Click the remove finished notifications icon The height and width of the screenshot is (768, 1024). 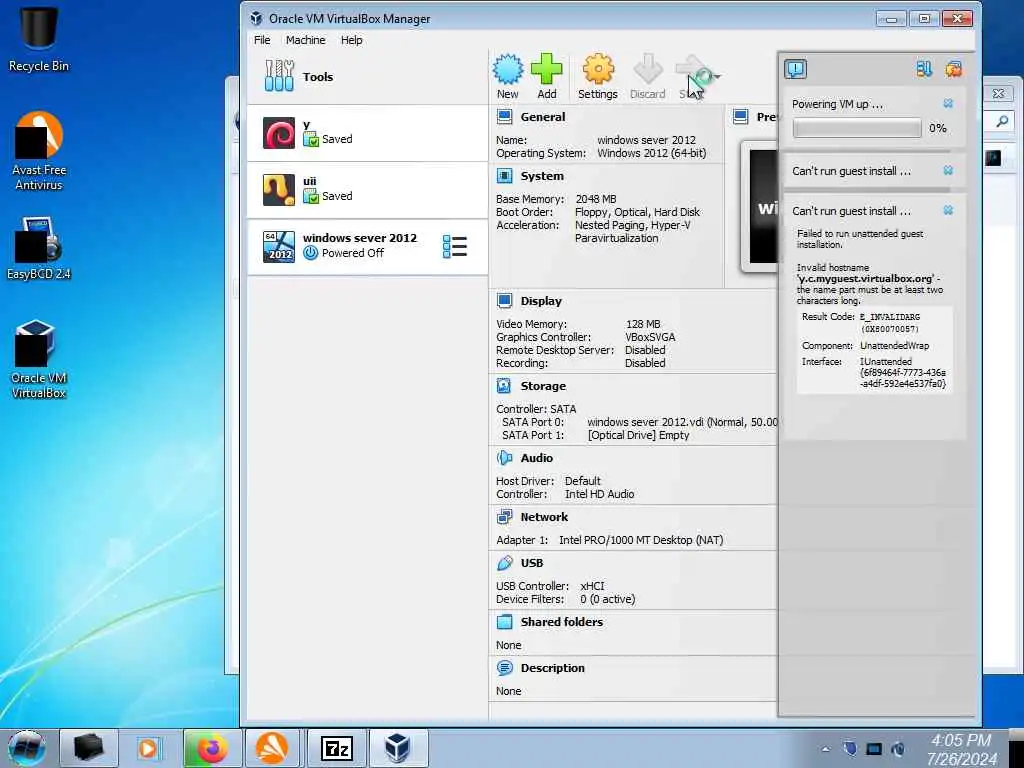click(953, 69)
